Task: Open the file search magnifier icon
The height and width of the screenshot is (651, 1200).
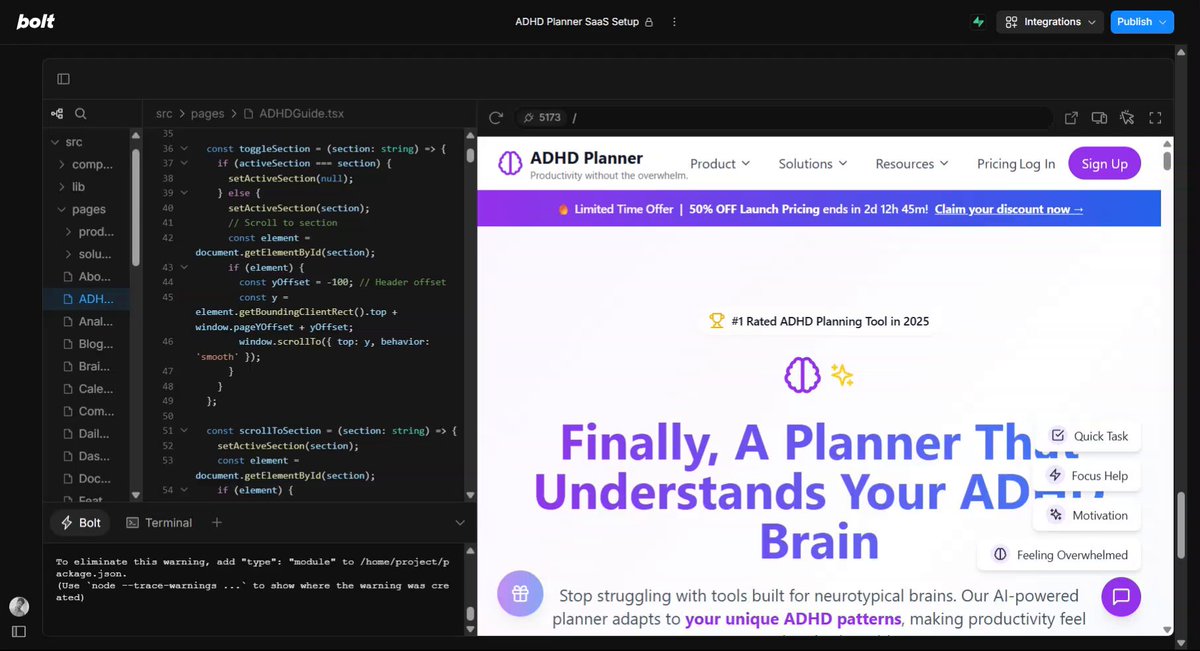Action: [x=81, y=114]
